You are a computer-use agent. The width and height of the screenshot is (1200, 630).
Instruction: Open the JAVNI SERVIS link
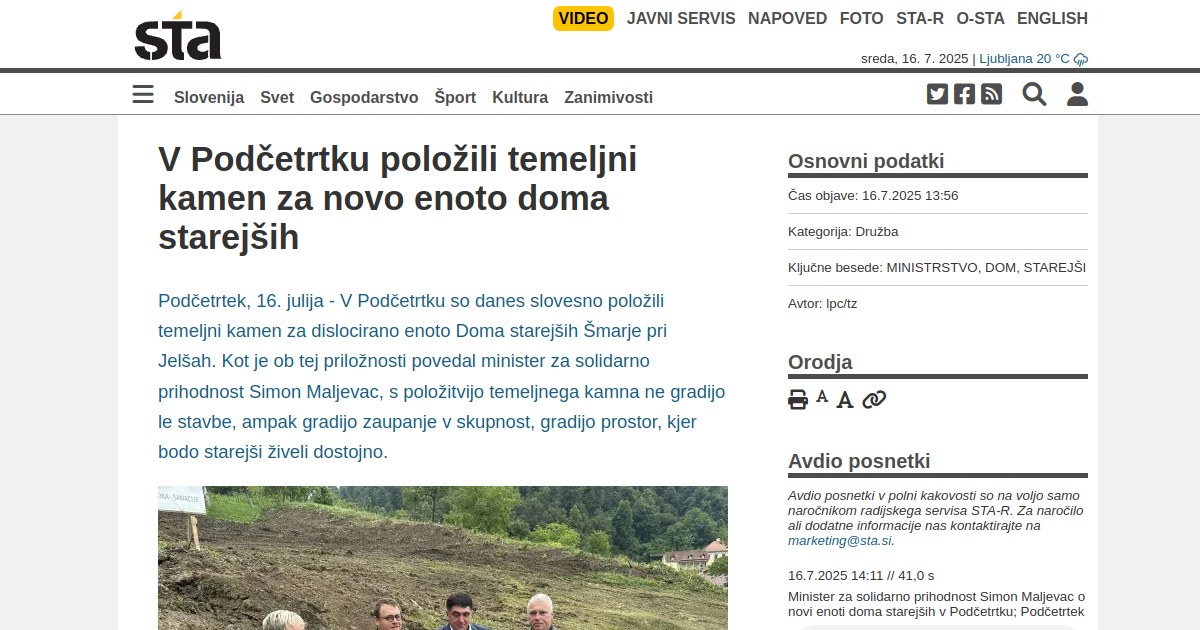click(681, 18)
